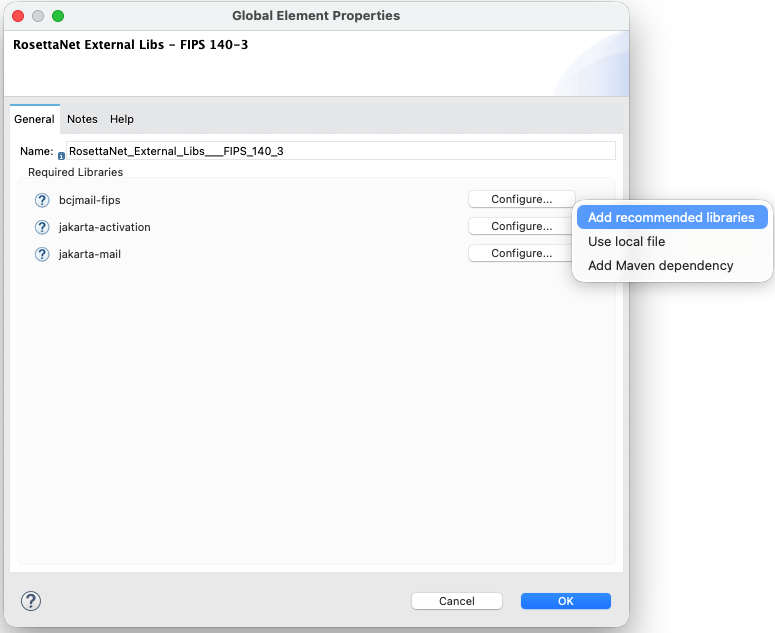Screen dimensions: 775x633
Task: Click the help icon beside bcjmail-fips
Action: click(x=42, y=200)
